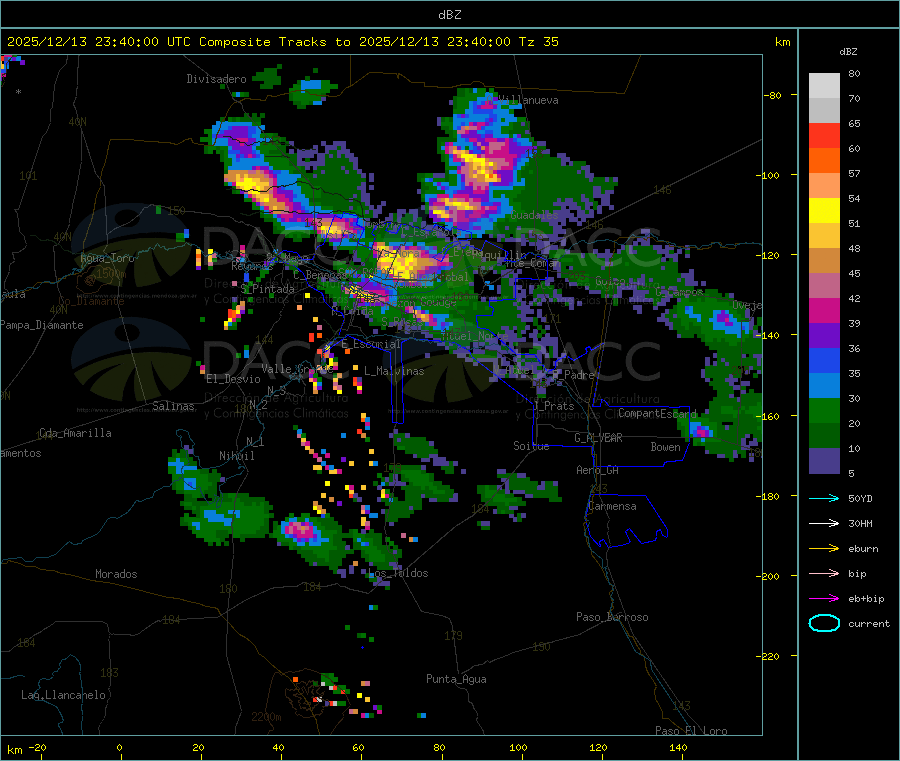Click the cyan 'current' ellipse legend symbol
The width and height of the screenshot is (900, 761).
tap(824, 623)
